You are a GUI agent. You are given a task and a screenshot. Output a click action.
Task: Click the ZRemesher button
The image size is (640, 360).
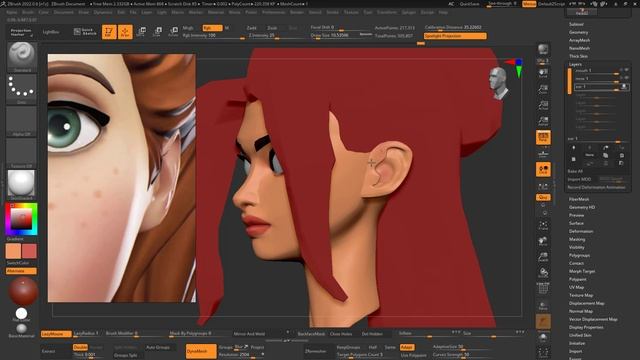coord(316,351)
